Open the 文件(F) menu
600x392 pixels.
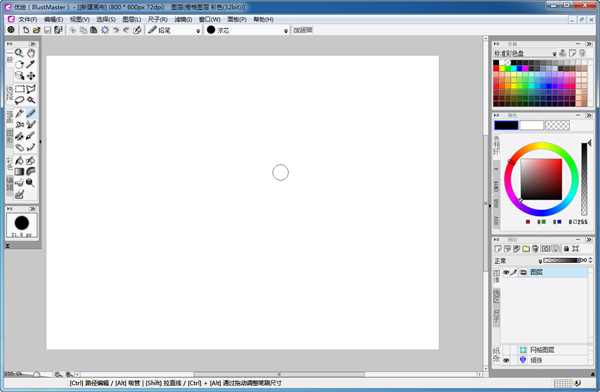(x=28, y=19)
